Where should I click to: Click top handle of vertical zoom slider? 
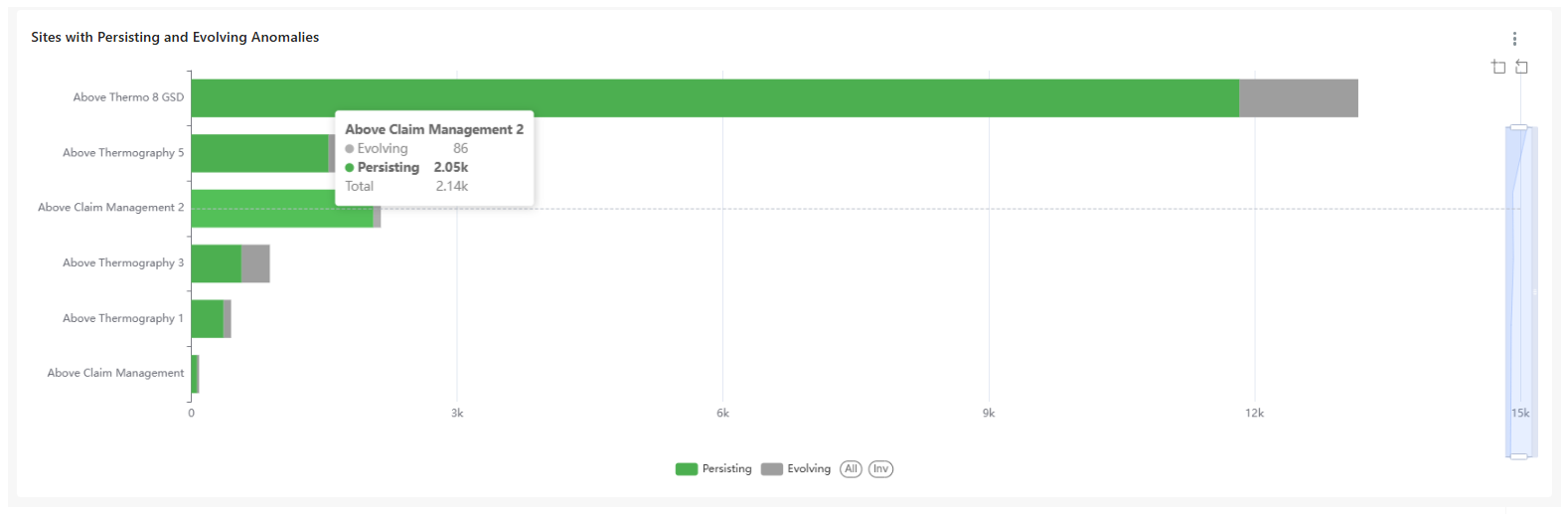pos(1518,127)
